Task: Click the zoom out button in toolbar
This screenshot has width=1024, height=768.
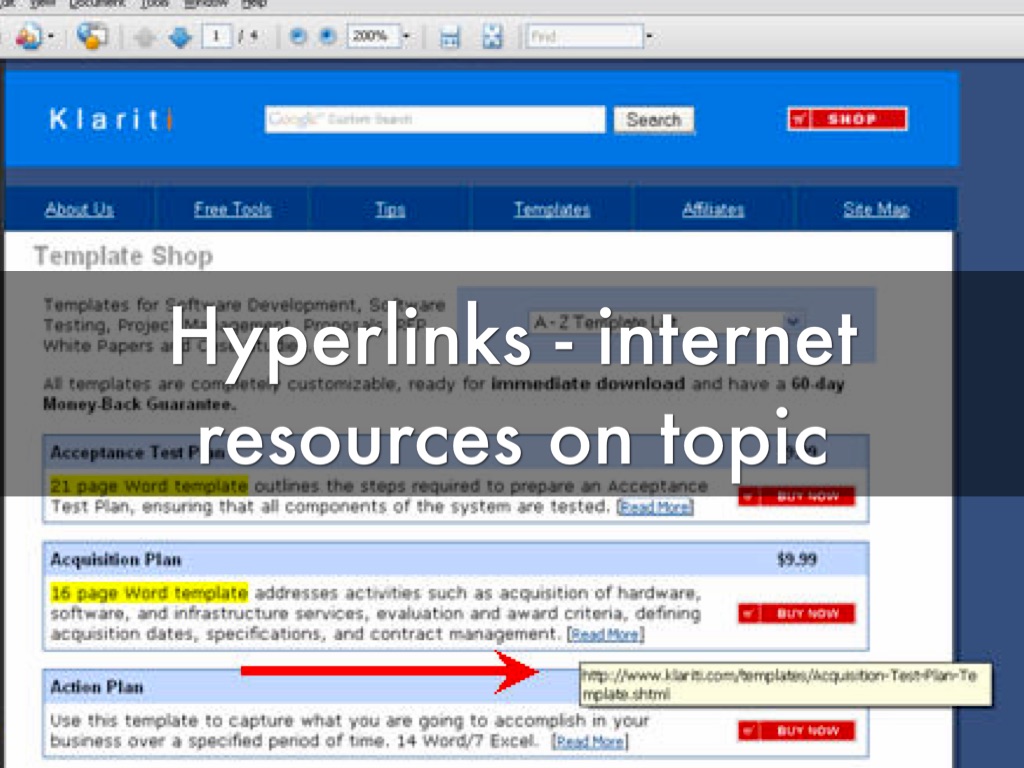Action: [x=297, y=37]
